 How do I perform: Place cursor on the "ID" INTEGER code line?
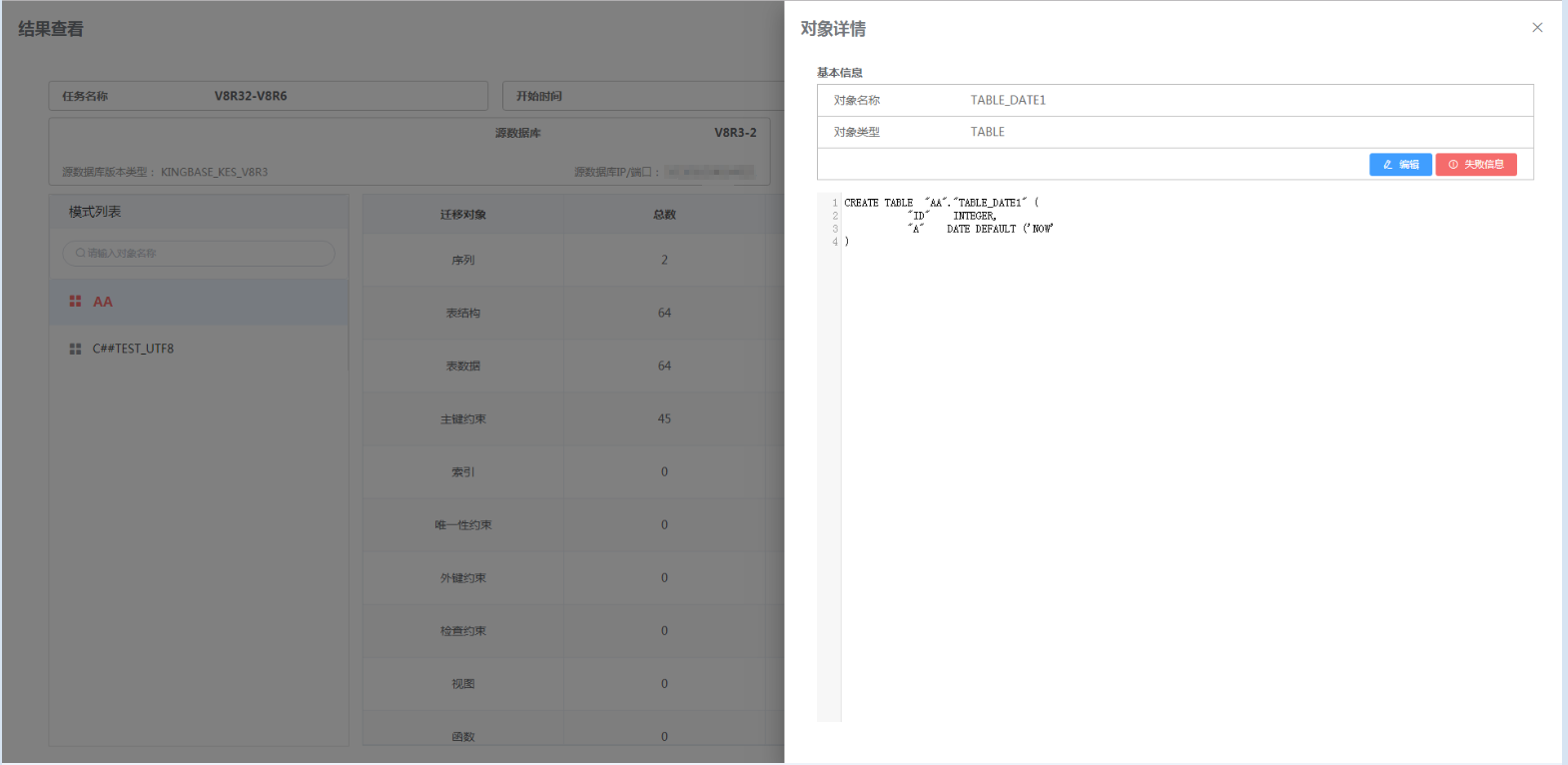pos(952,216)
